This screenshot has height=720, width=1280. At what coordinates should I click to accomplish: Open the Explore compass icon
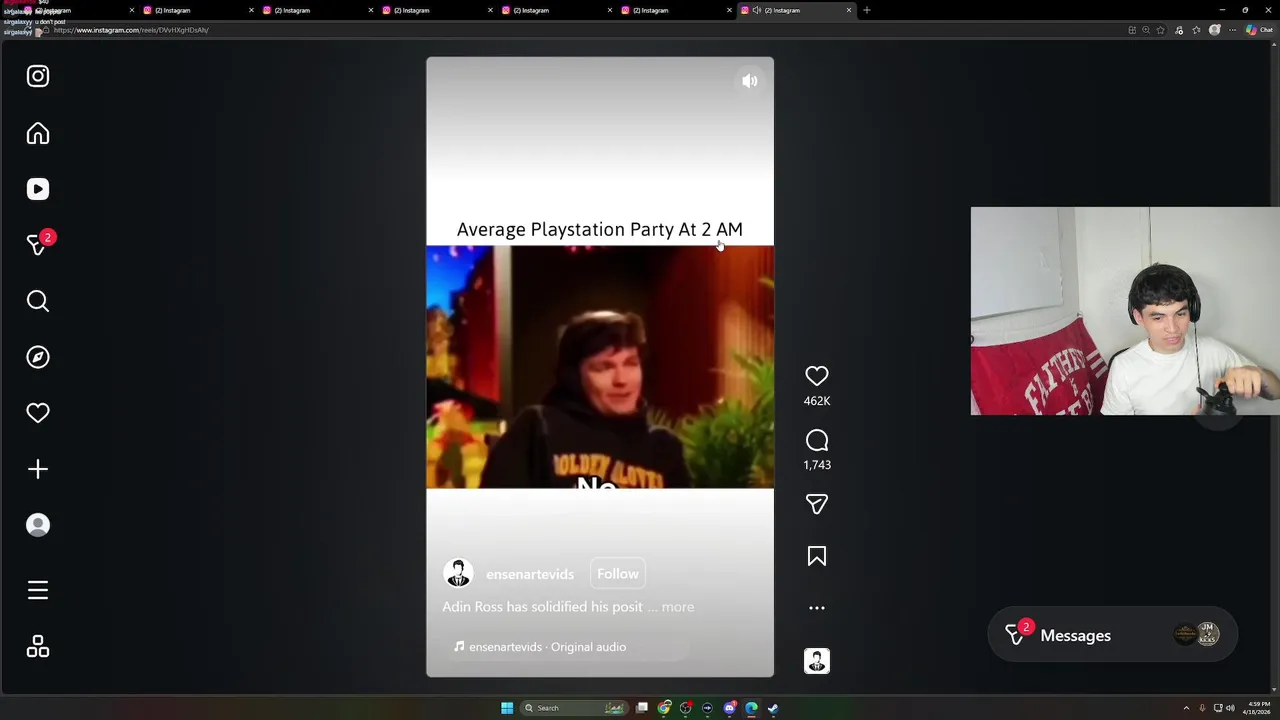[x=38, y=357]
